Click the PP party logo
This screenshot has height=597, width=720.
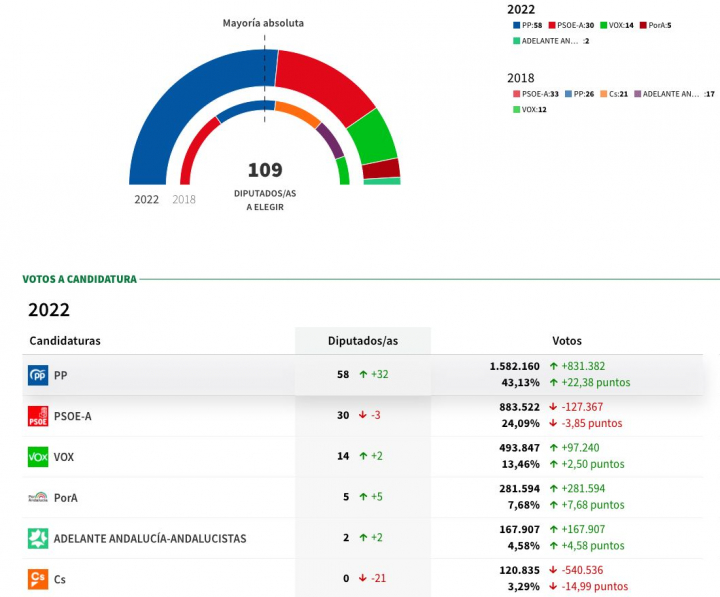(38, 375)
